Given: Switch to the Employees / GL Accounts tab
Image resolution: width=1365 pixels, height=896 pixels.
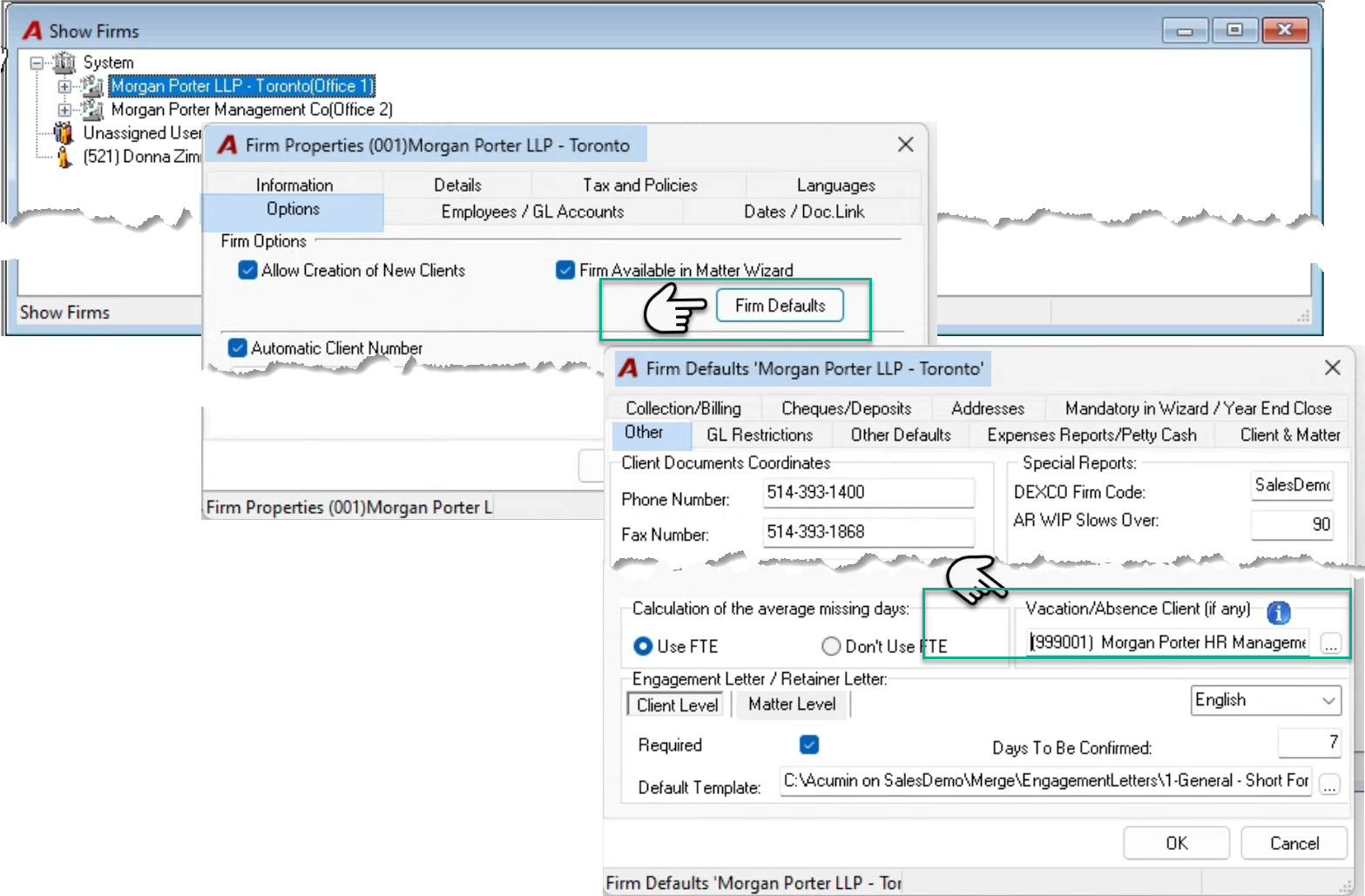Looking at the screenshot, I should (x=533, y=212).
